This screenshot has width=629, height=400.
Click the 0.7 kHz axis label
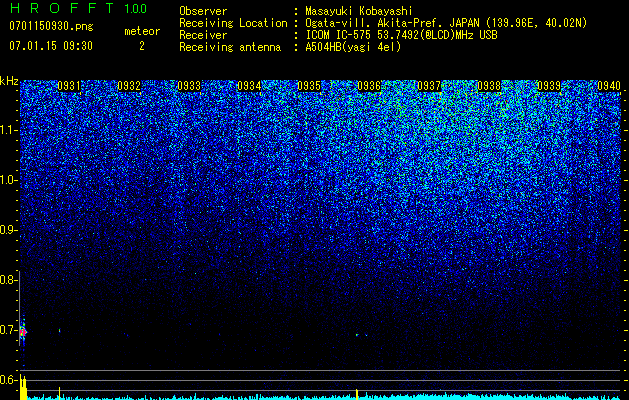(8, 330)
